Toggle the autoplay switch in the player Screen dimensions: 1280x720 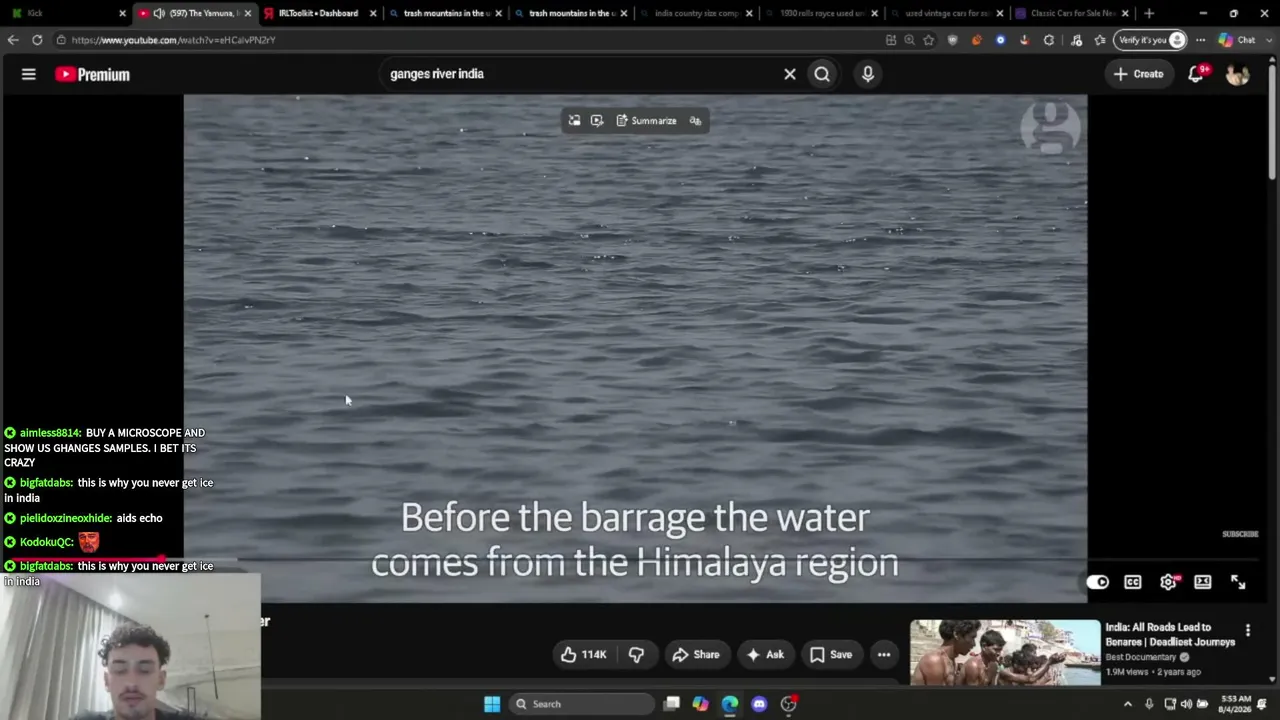pyautogui.click(x=1098, y=582)
